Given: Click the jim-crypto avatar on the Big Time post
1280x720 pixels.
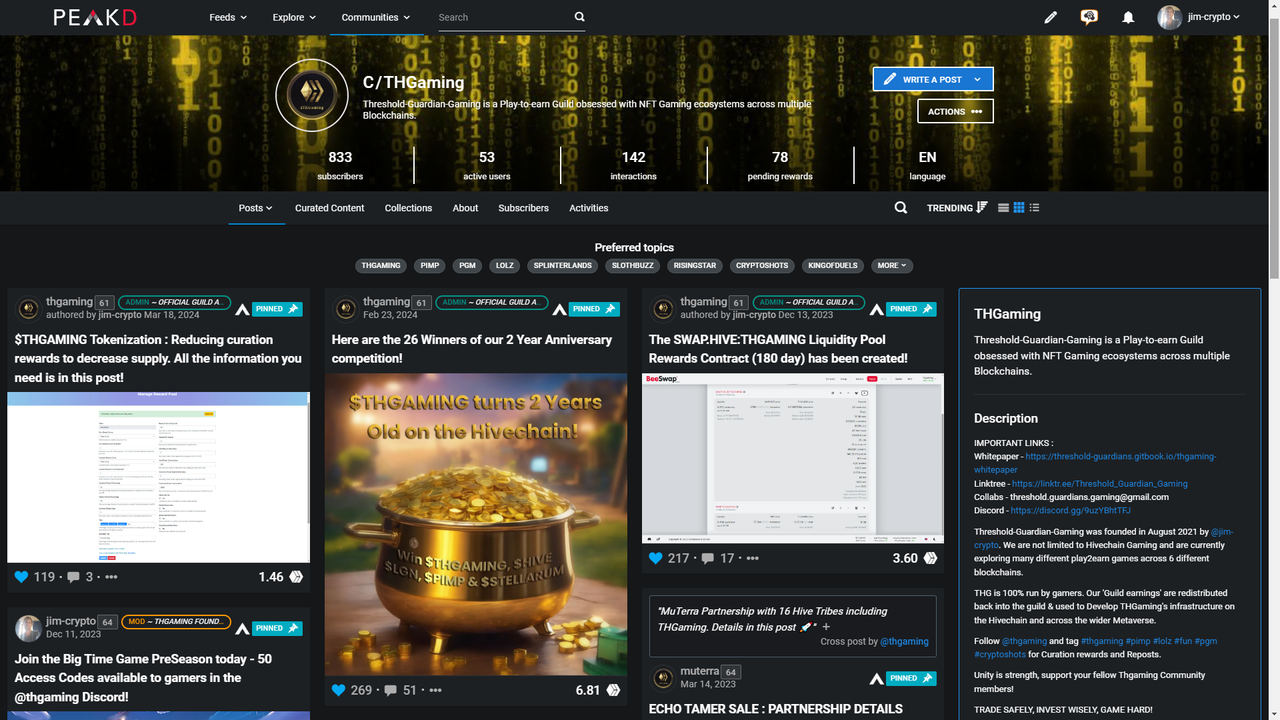Looking at the screenshot, I should [29, 627].
